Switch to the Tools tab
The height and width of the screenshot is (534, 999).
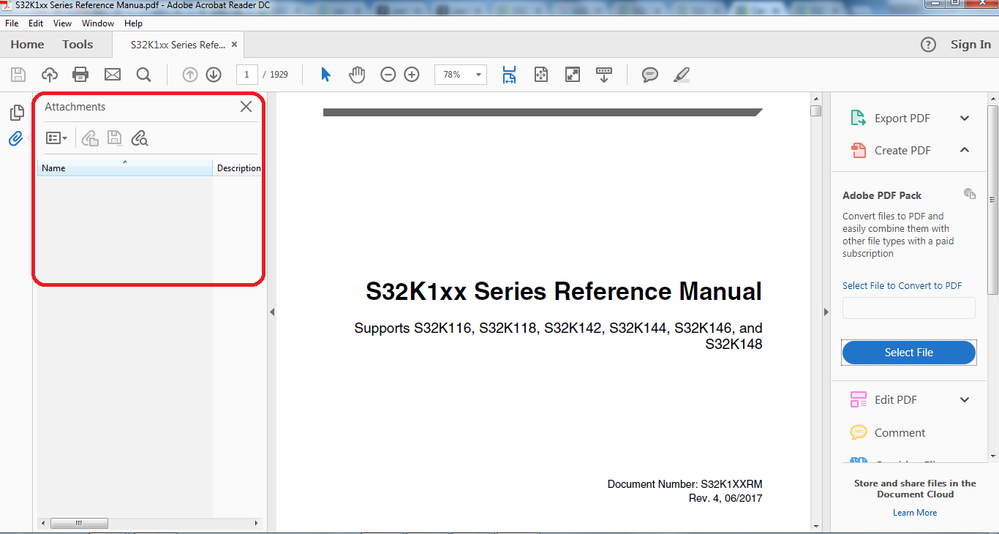[78, 45]
